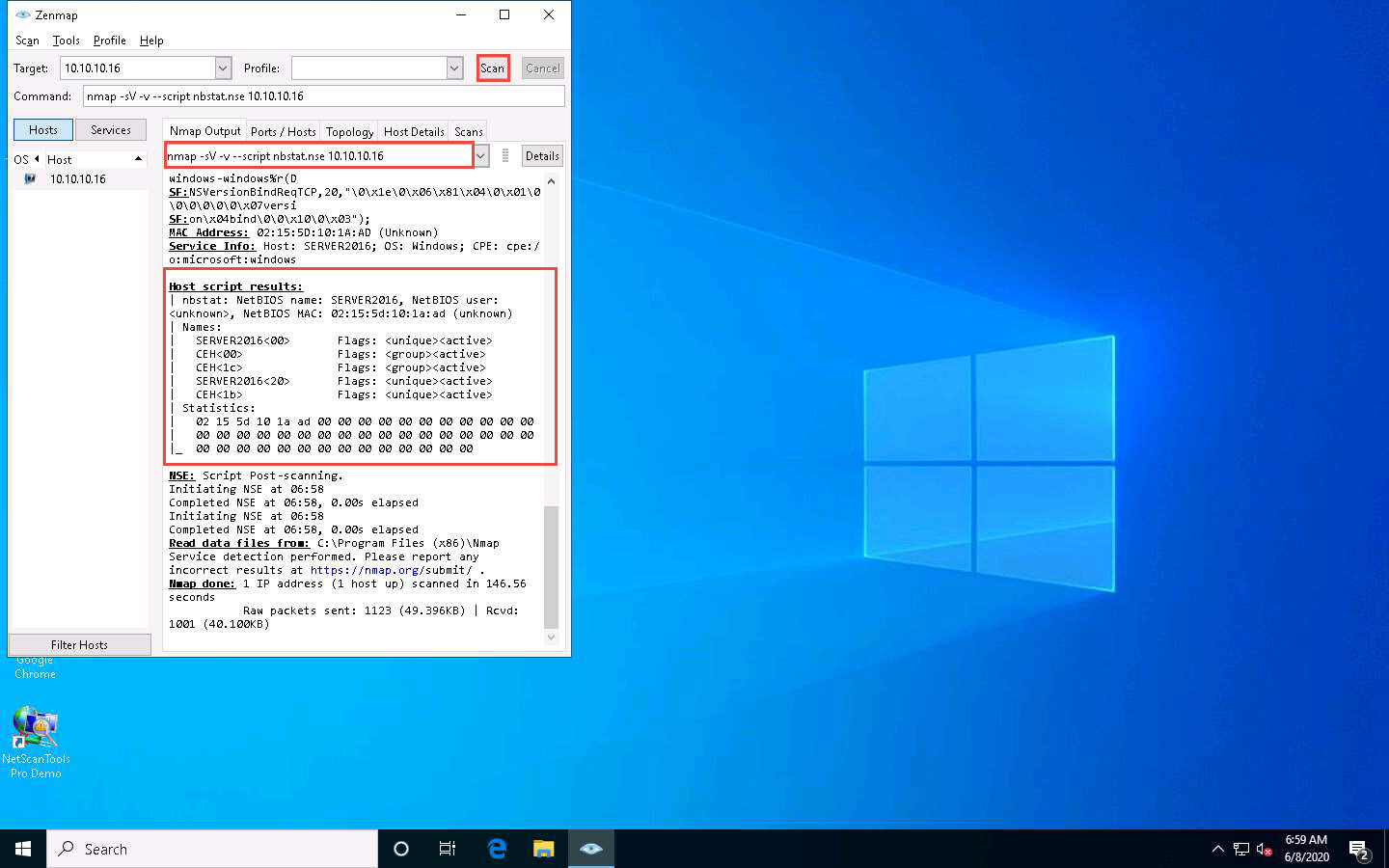Viewport: 1389px width, 868px height.
Task: Open the Profile menu
Action: pos(110,41)
